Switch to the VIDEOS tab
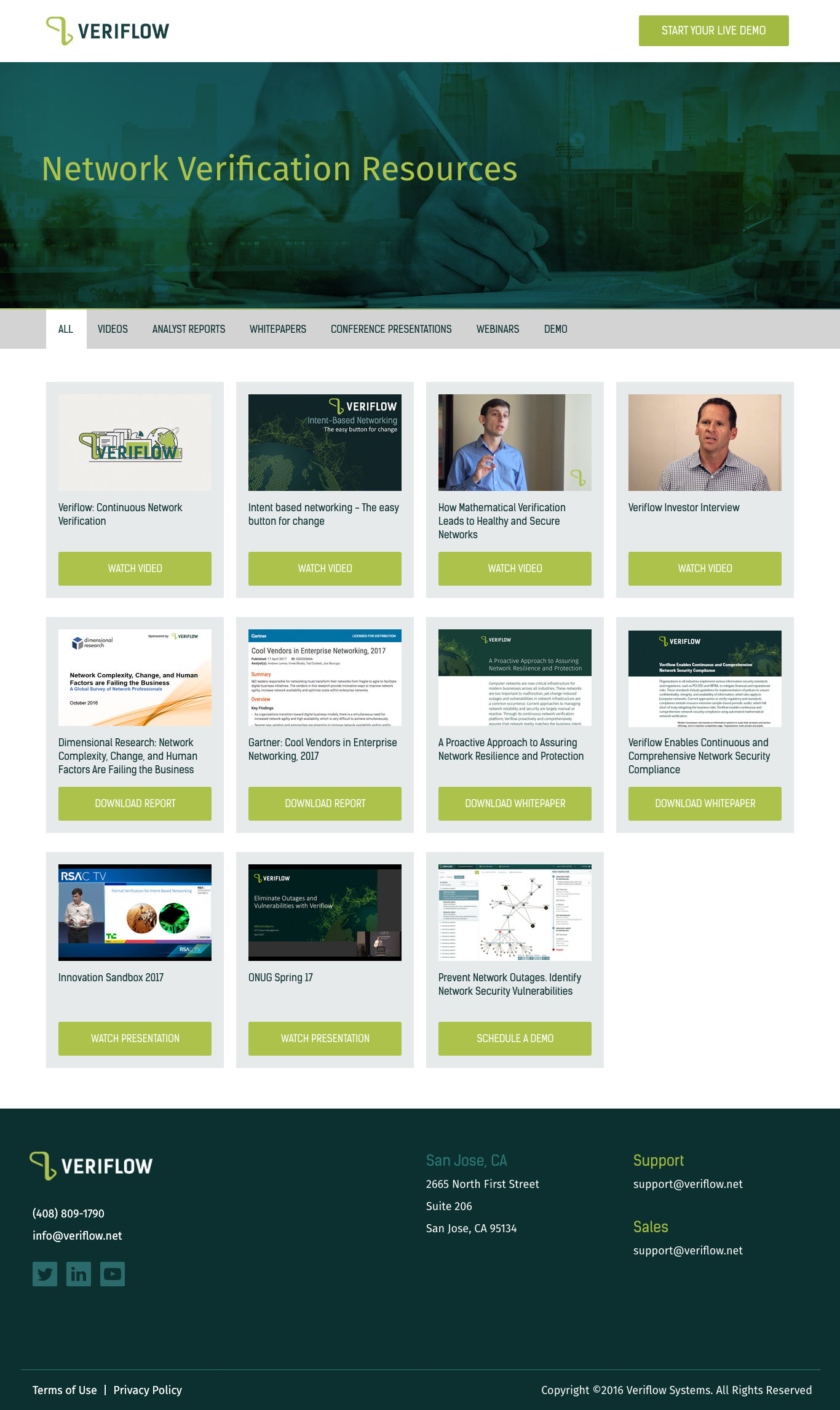 [x=113, y=329]
